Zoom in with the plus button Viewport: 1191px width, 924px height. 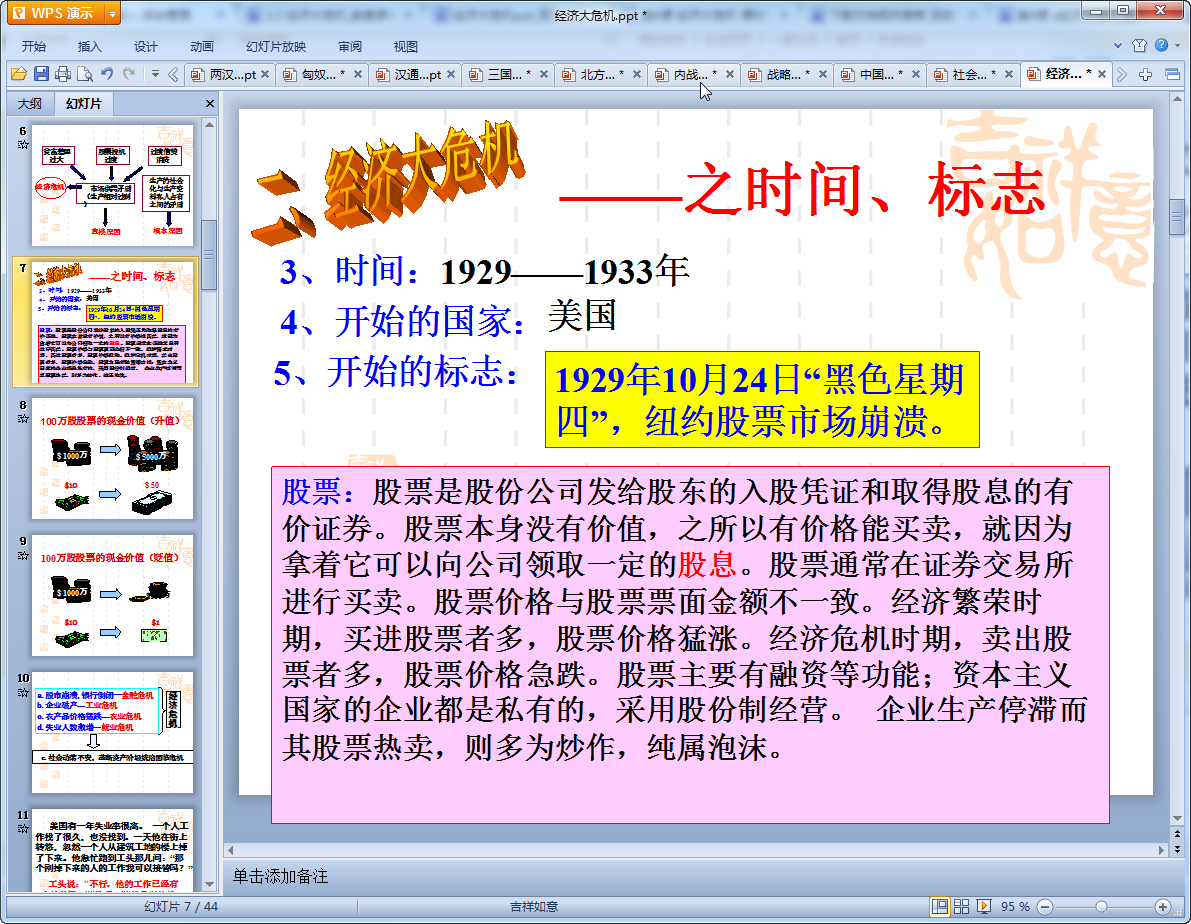coord(1162,907)
